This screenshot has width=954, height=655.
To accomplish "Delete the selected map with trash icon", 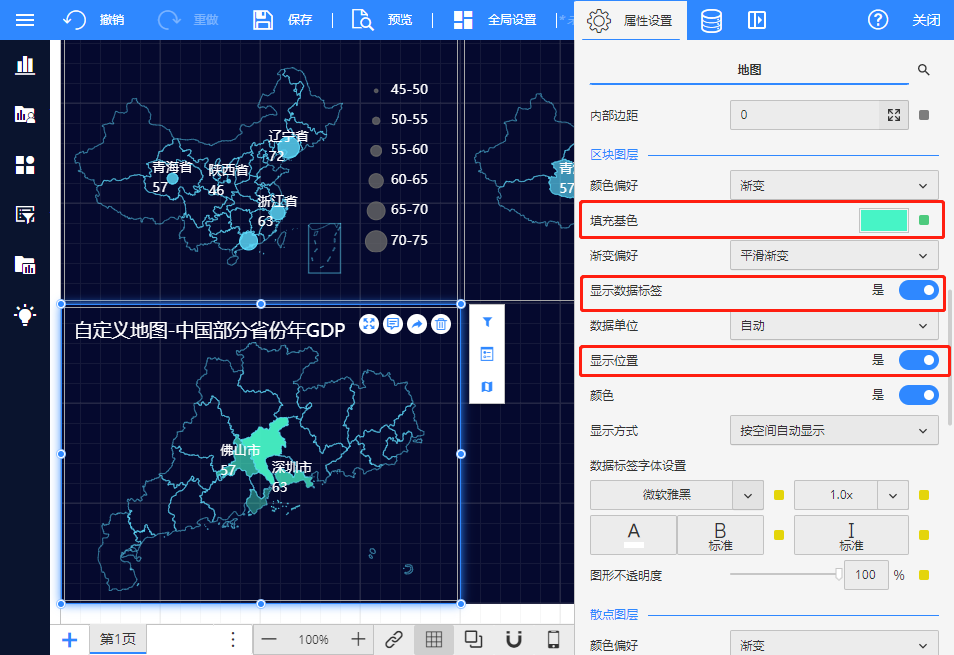I will coord(441,324).
